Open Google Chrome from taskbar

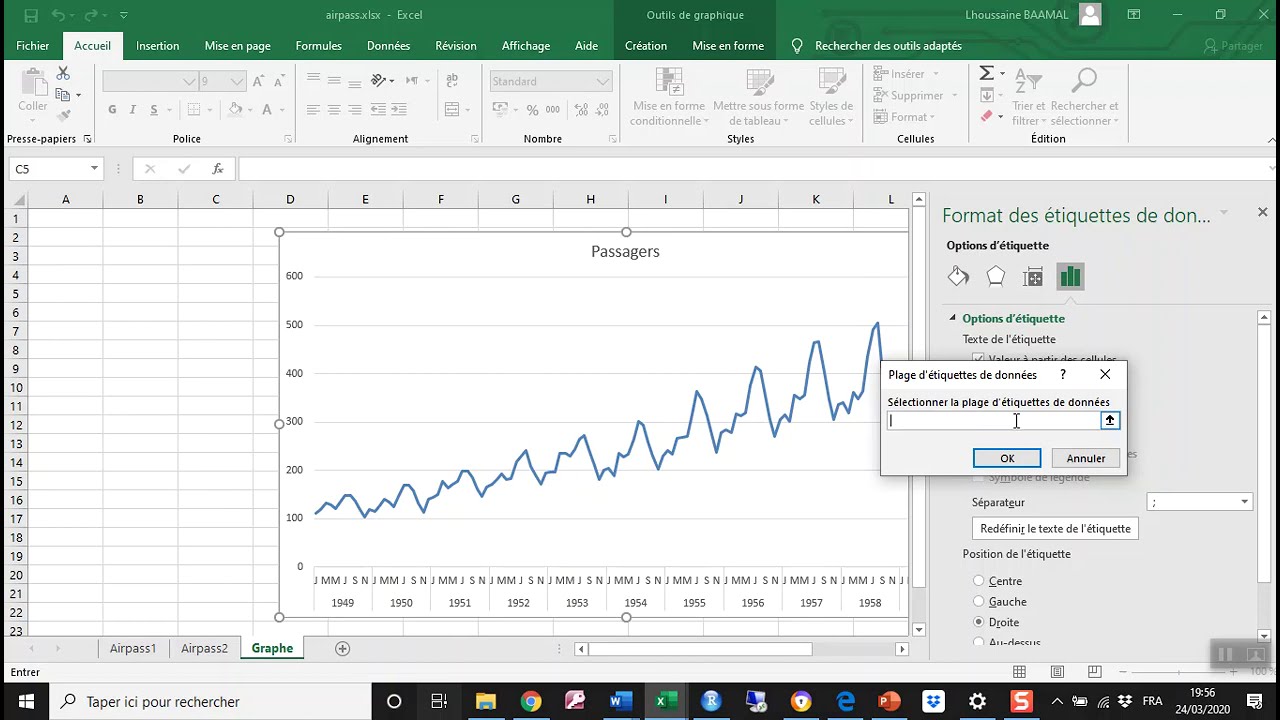(531, 701)
